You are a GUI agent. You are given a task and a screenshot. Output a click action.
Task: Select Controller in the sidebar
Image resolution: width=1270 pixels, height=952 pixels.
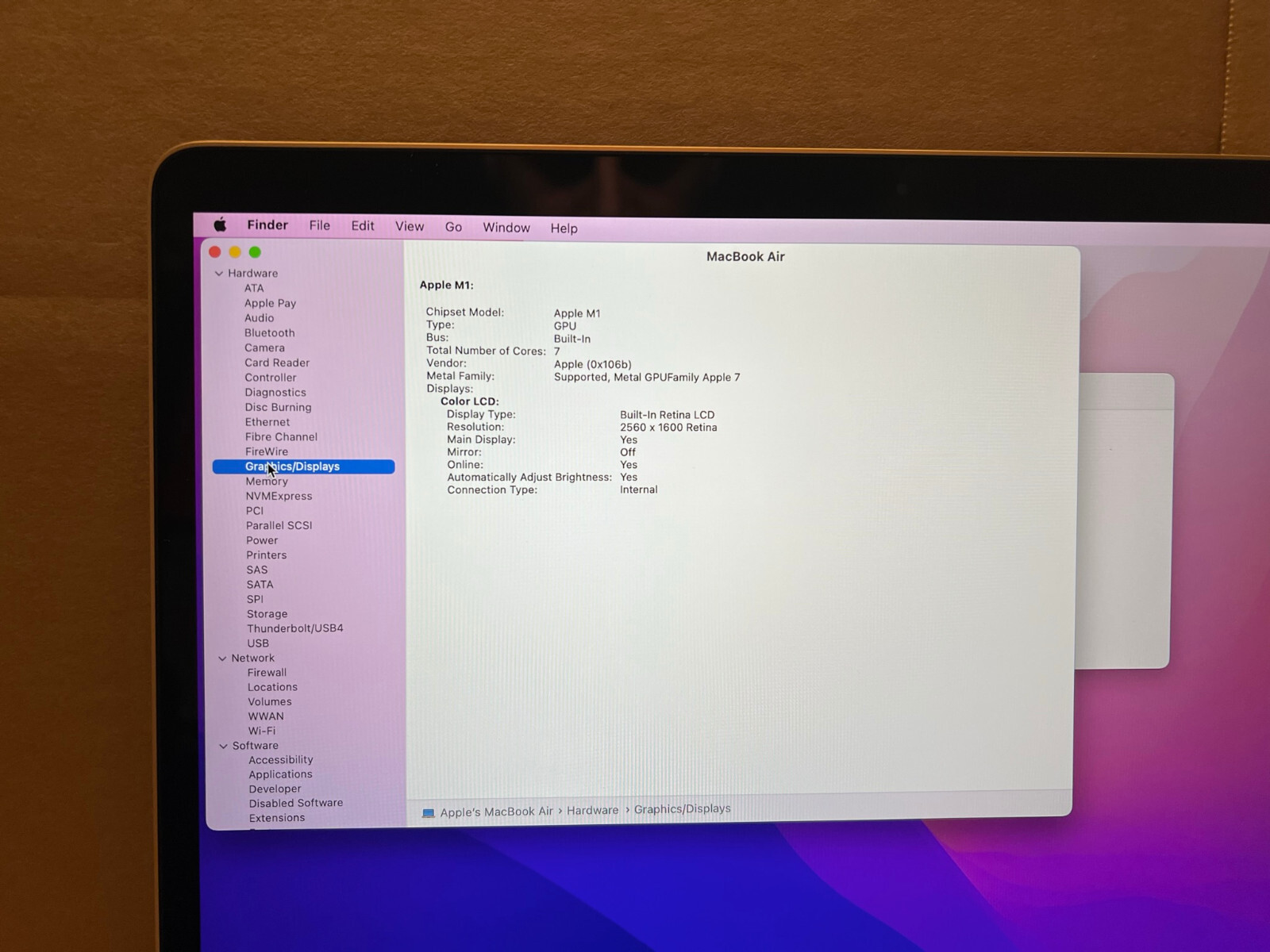point(271,378)
